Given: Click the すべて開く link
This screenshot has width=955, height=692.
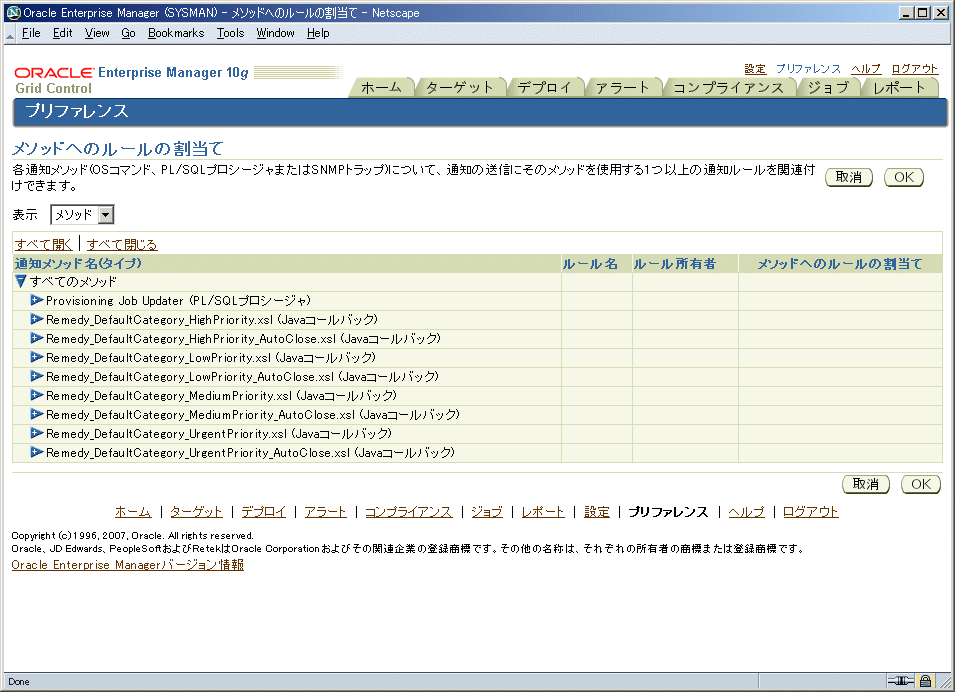Looking at the screenshot, I should point(43,244).
